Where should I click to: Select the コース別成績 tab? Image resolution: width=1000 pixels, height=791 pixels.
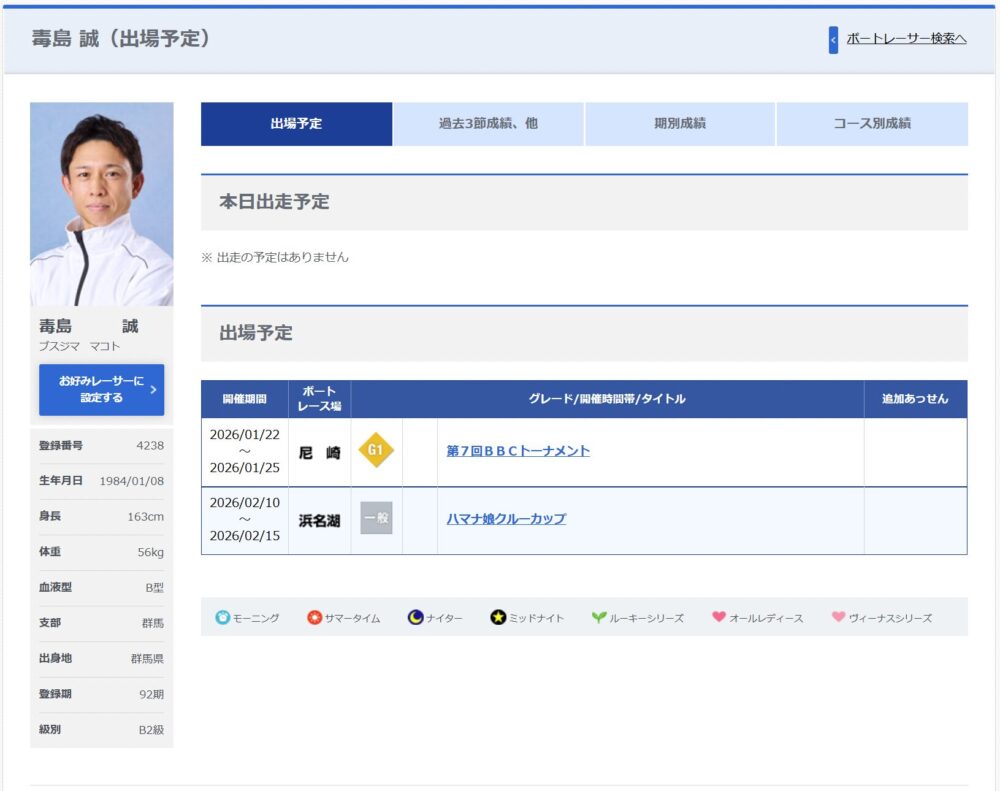(872, 124)
